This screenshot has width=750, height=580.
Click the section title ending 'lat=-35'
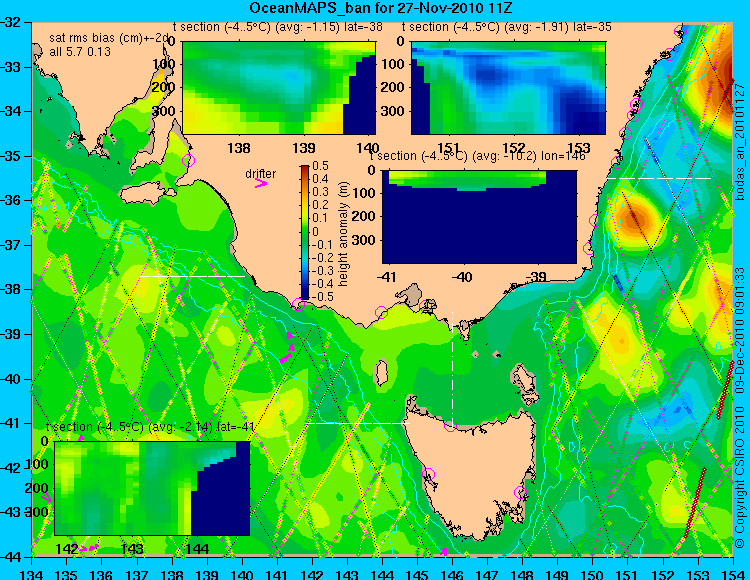point(507,27)
